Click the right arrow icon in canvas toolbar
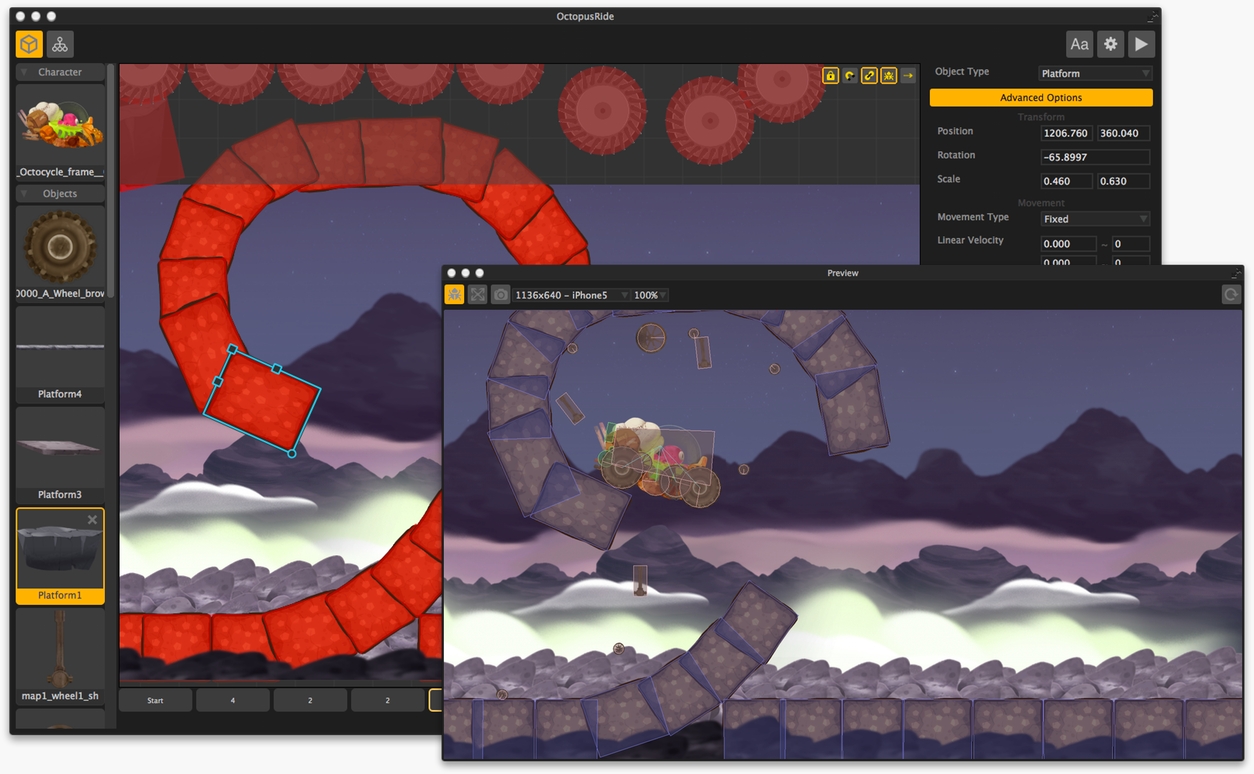Image resolution: width=1254 pixels, height=774 pixels. 908,76
